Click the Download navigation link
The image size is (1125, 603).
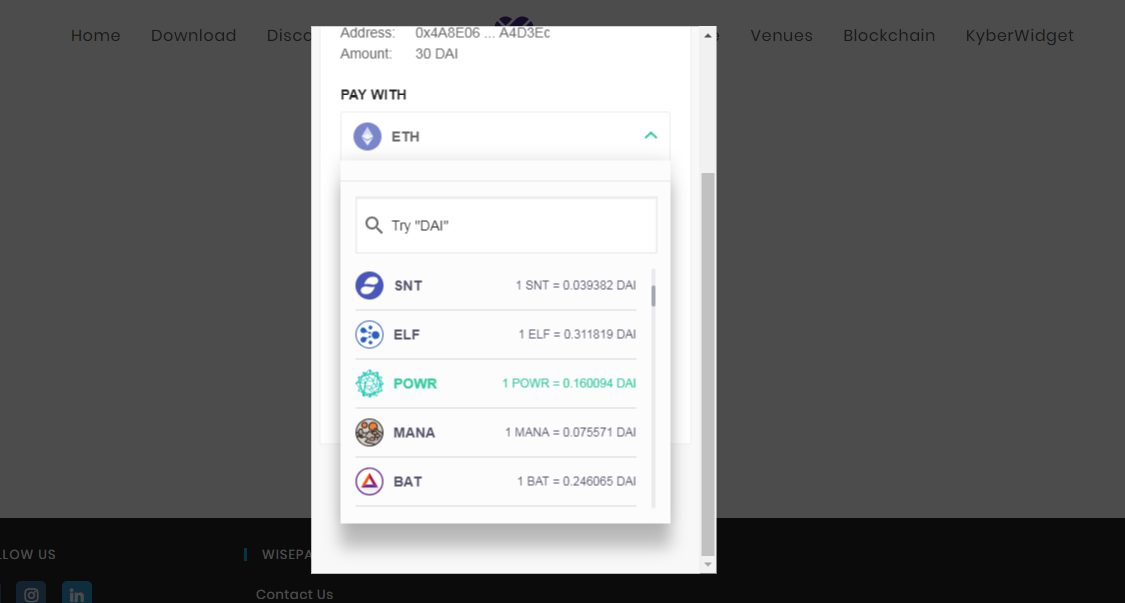pyautogui.click(x=193, y=36)
